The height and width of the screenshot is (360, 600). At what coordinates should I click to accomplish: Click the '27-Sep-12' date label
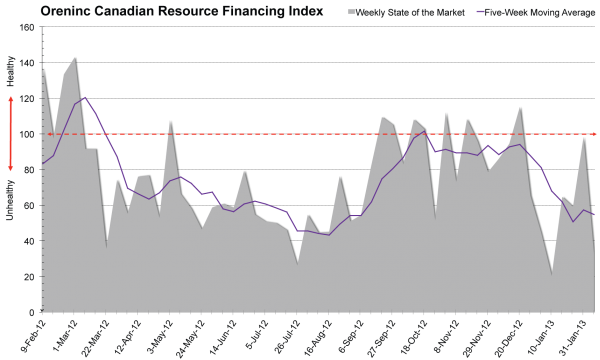click(x=382, y=338)
